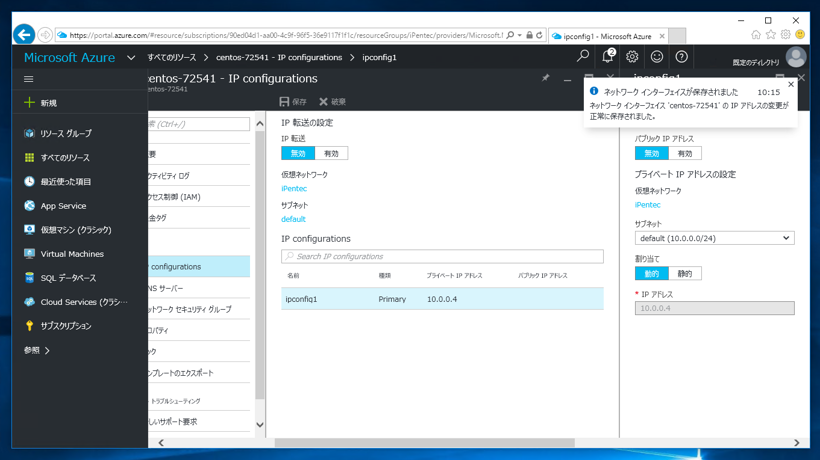Select IP configurations menu item in blade

(x=199, y=267)
